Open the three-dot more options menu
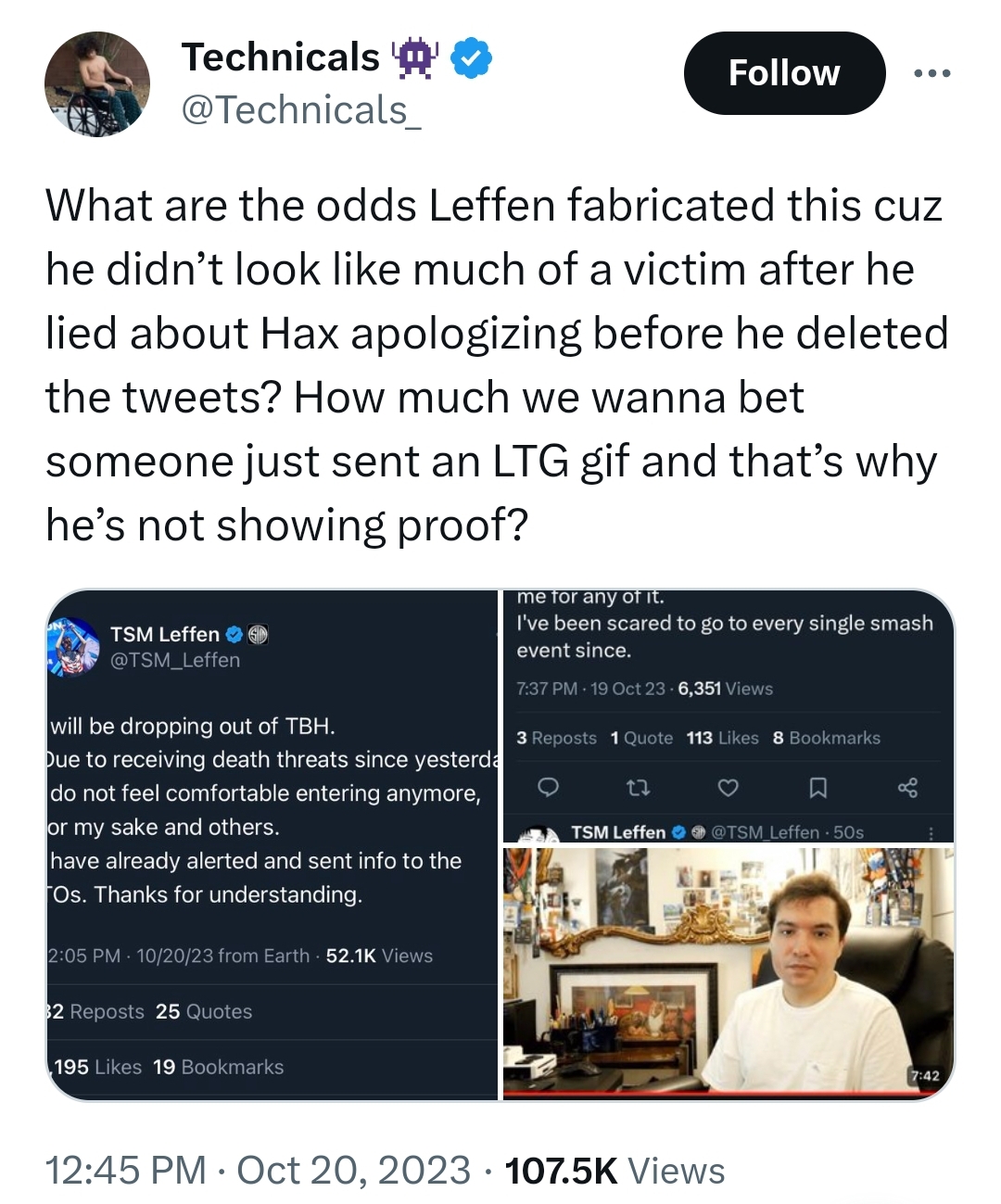1001x1204 pixels. [931, 73]
